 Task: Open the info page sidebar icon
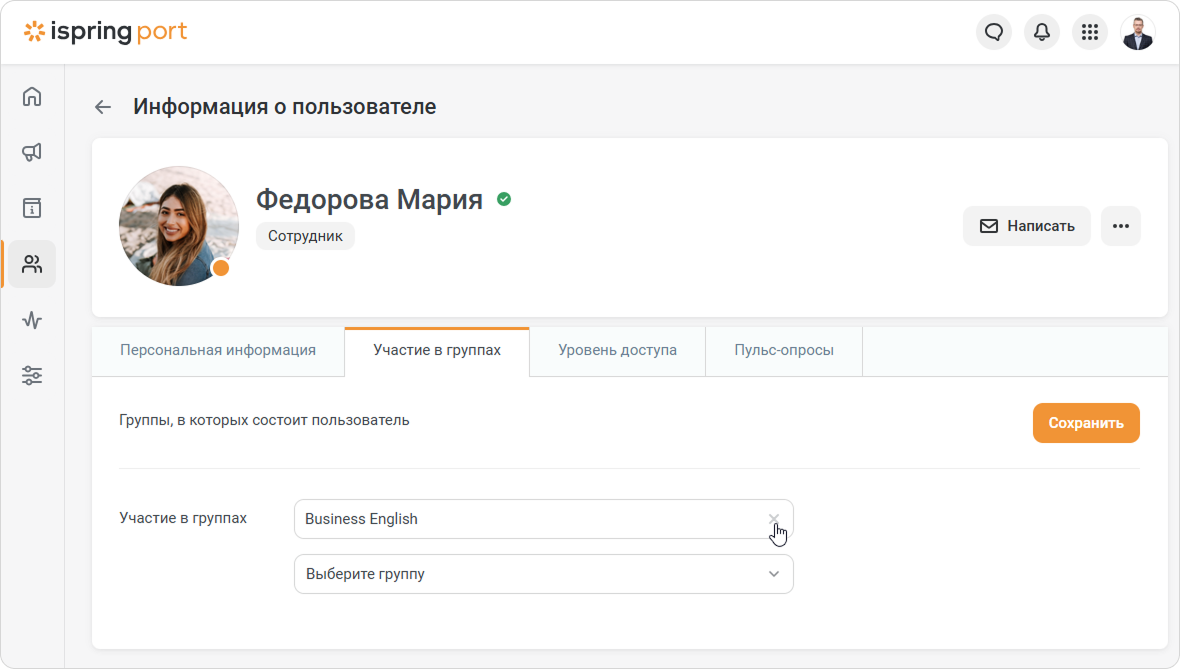click(x=32, y=208)
